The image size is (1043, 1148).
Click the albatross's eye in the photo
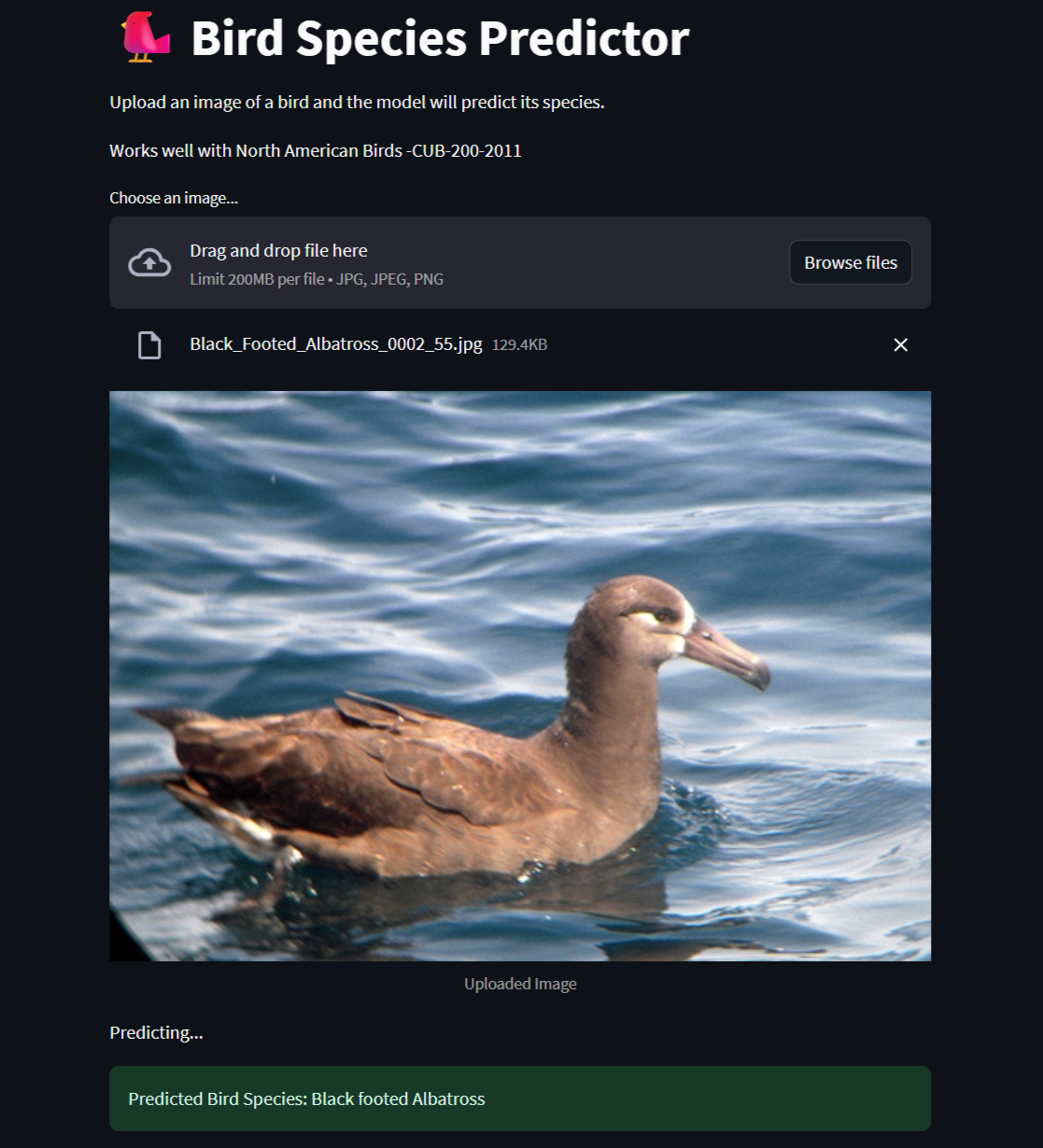point(663,615)
